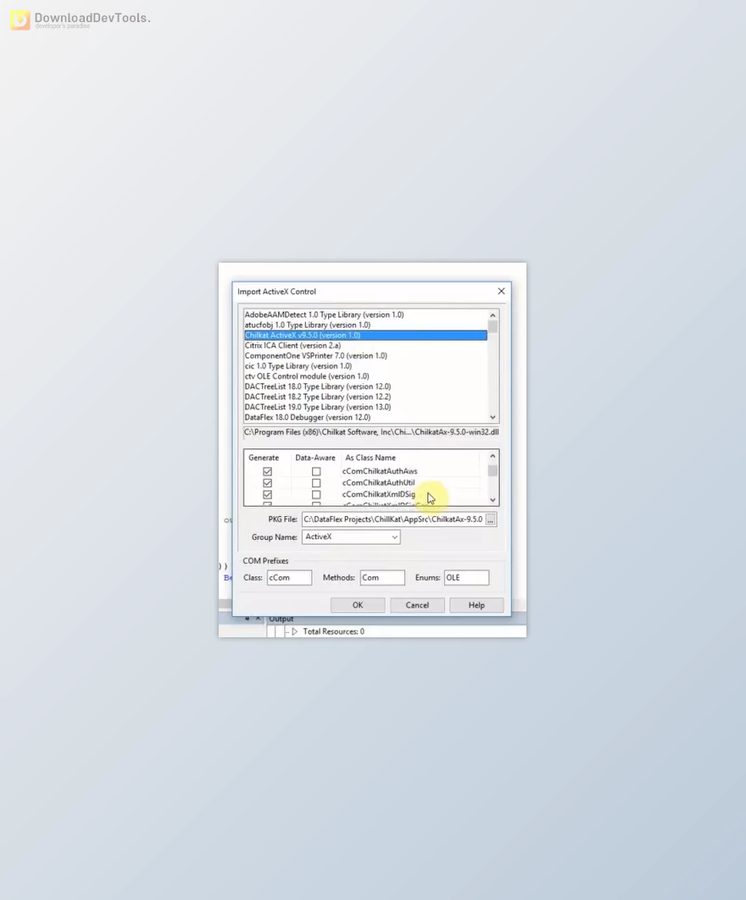This screenshot has height=900, width=746.
Task: Select Citrix ICA Client (version 2.a)
Action: [x=366, y=346]
